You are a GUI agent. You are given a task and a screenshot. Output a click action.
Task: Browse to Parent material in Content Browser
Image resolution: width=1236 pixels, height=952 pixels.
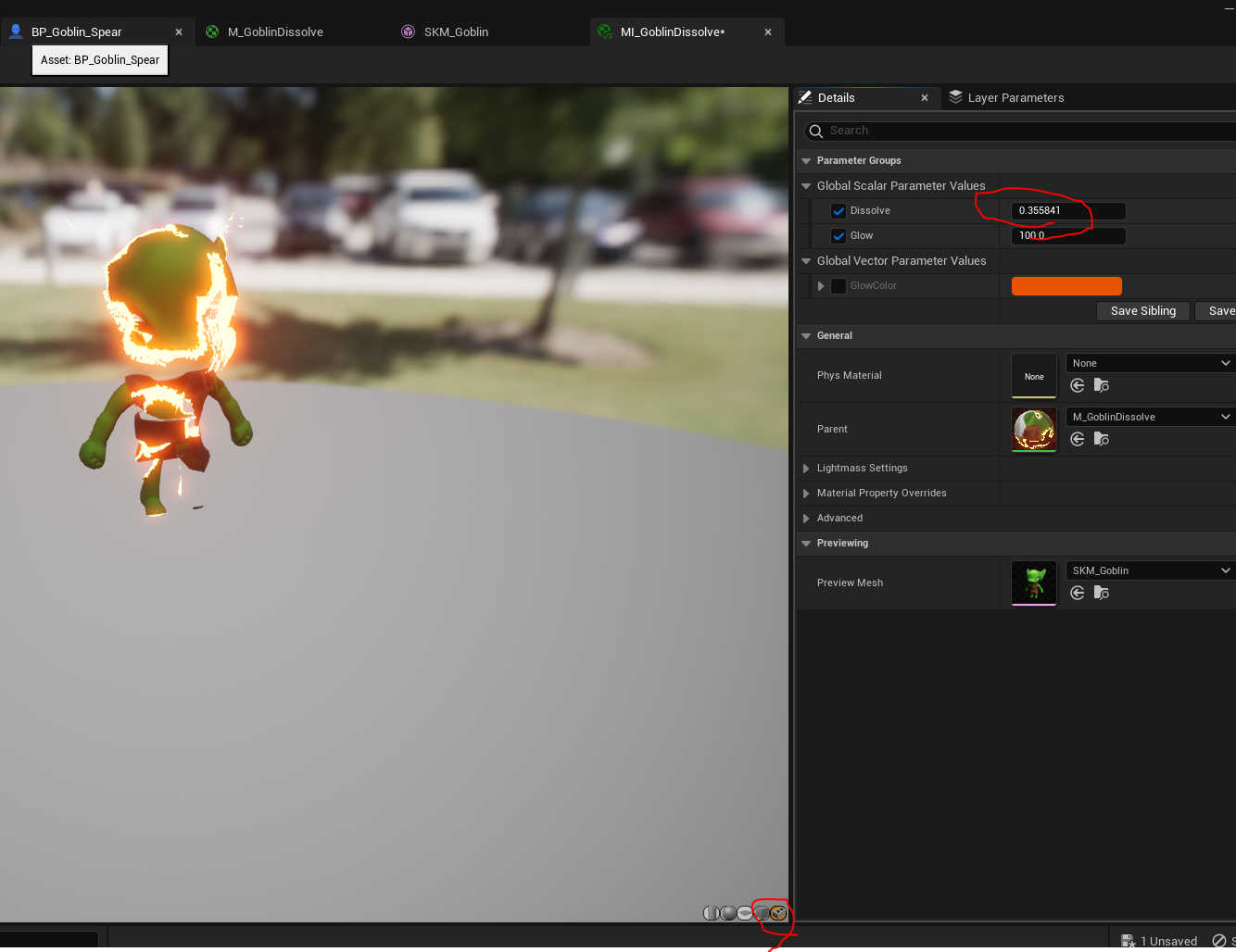click(x=1102, y=439)
